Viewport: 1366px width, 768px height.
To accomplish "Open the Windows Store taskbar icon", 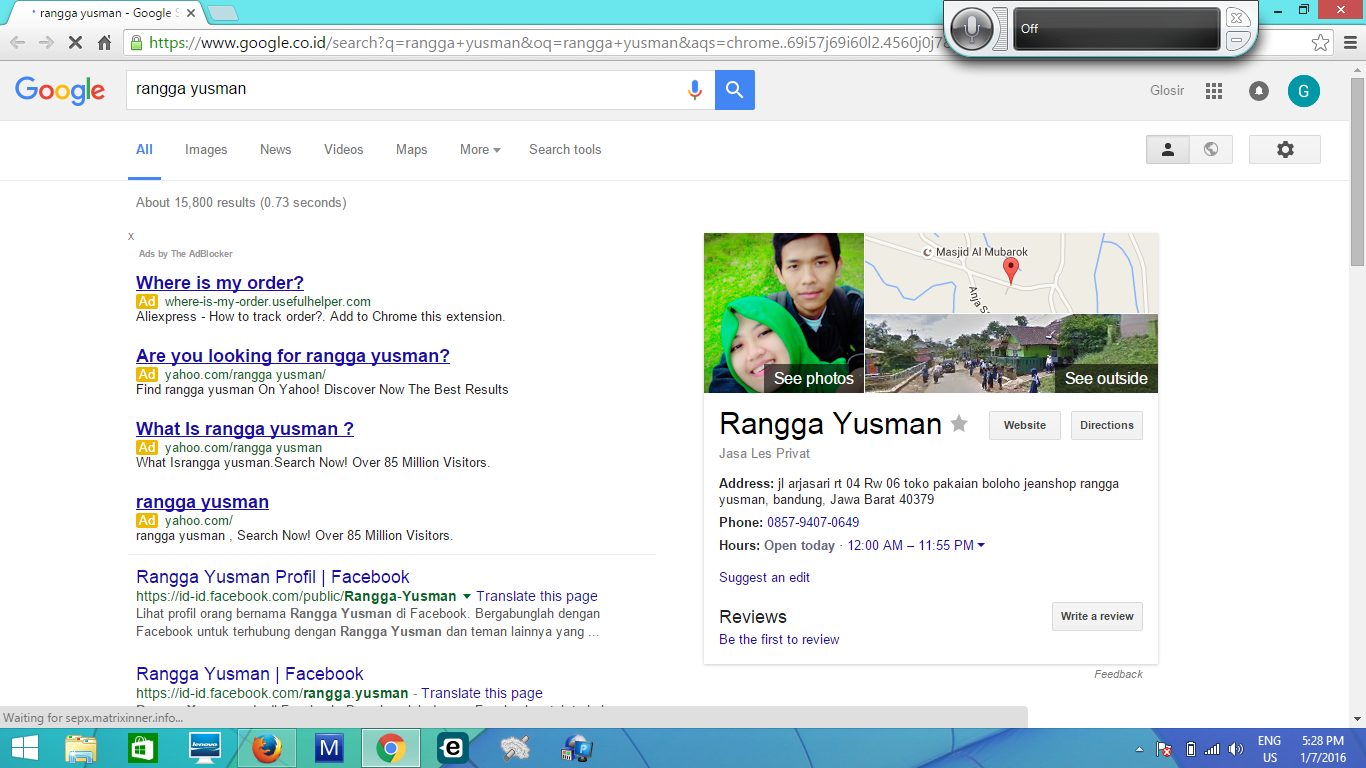I will click(x=143, y=748).
